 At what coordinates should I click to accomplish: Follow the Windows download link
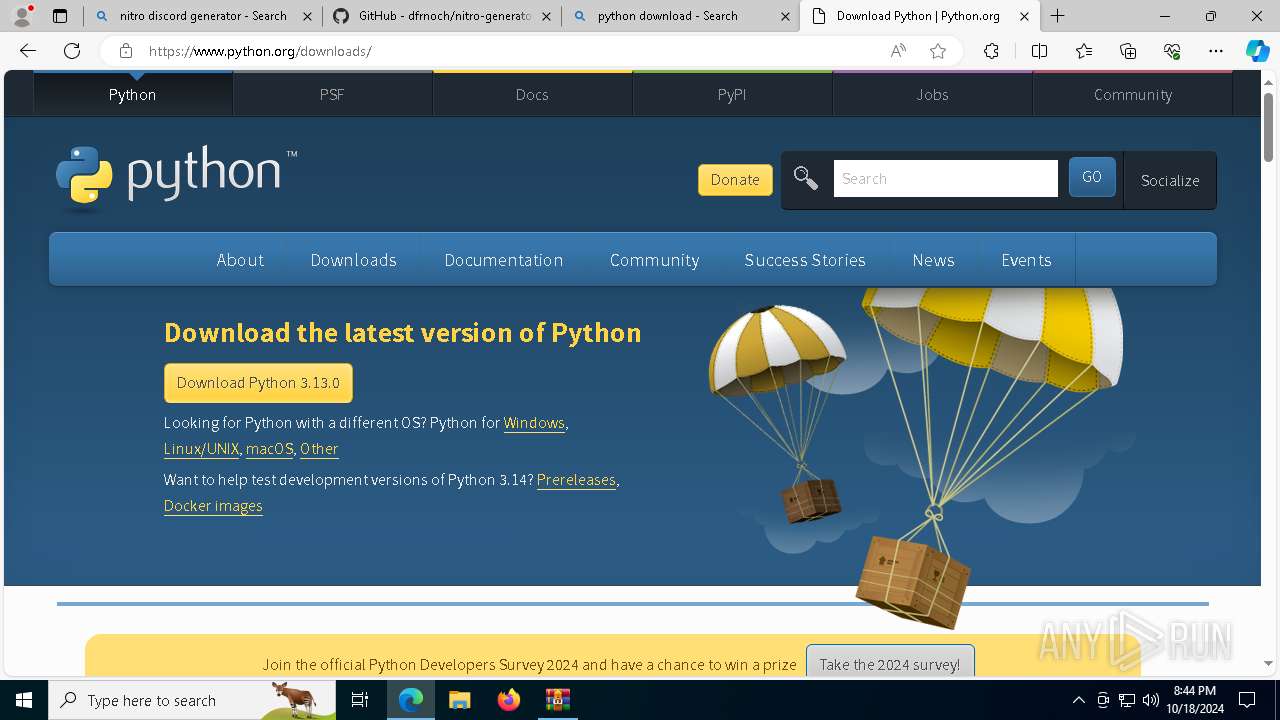pos(534,423)
